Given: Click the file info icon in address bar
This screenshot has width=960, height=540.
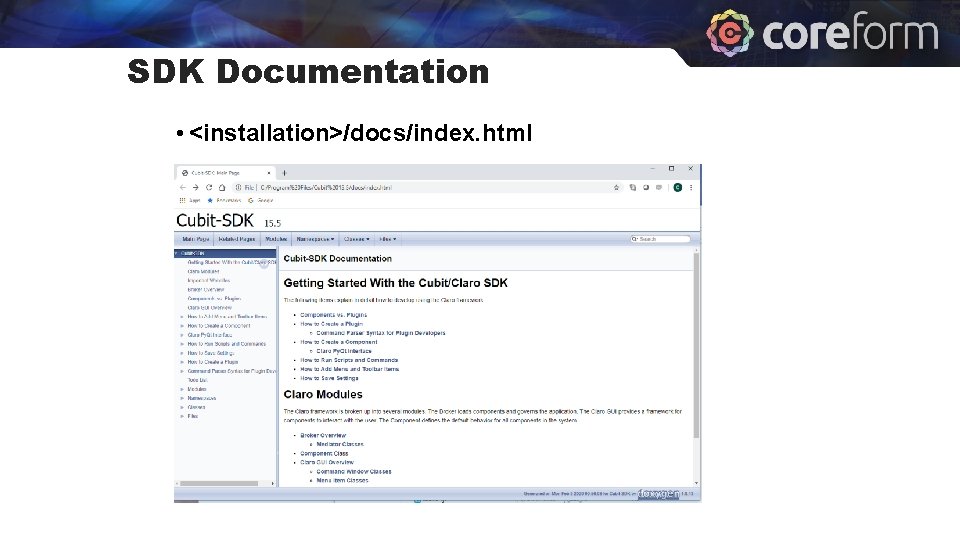Looking at the screenshot, I should point(238,187).
